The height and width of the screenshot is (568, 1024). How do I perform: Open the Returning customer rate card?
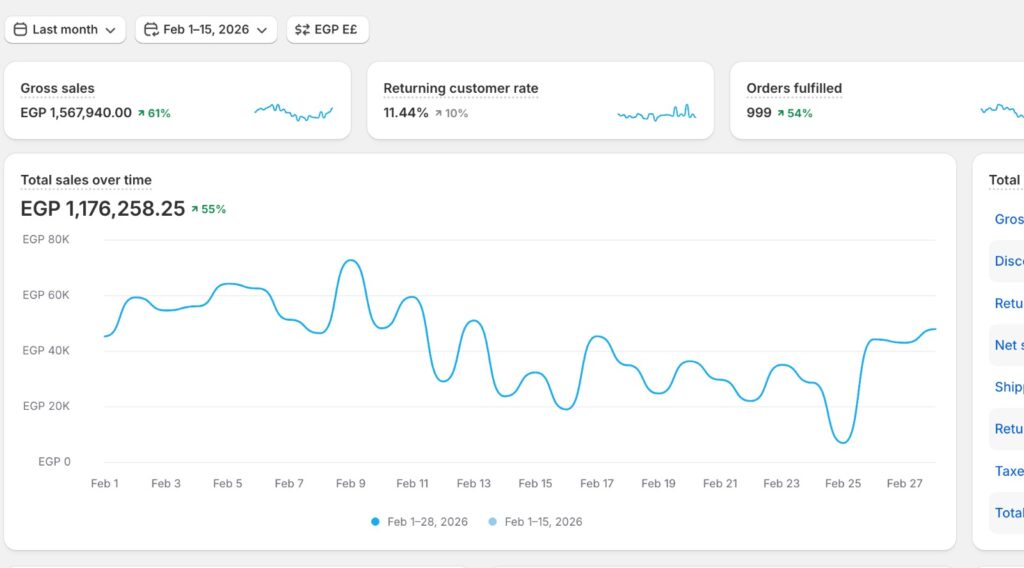540,101
